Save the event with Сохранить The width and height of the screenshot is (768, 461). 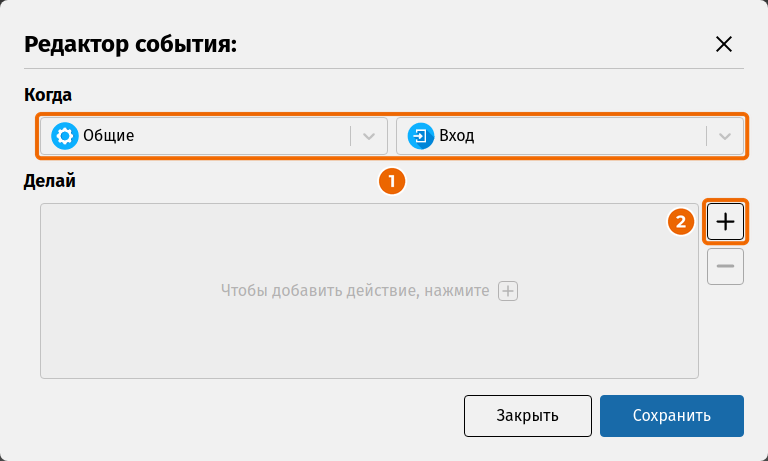pyautogui.click(x=672, y=416)
